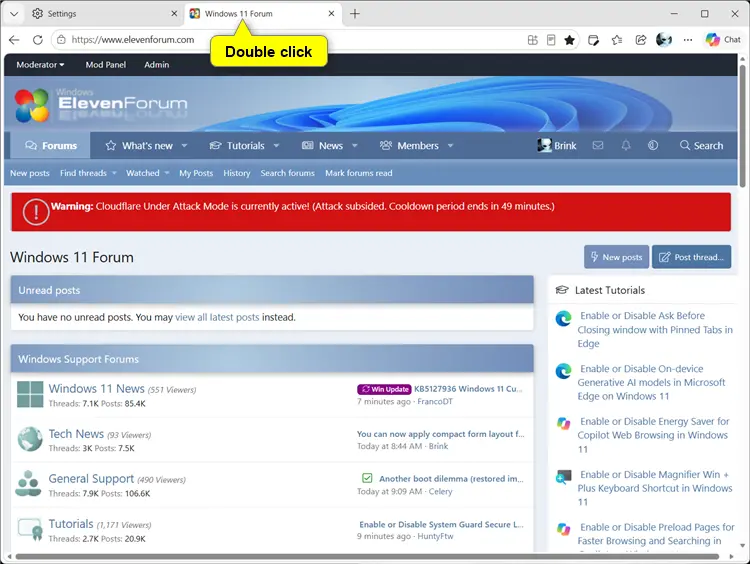Toggle the style variation dark mode icon
The height and width of the screenshot is (564, 750).
(653, 145)
